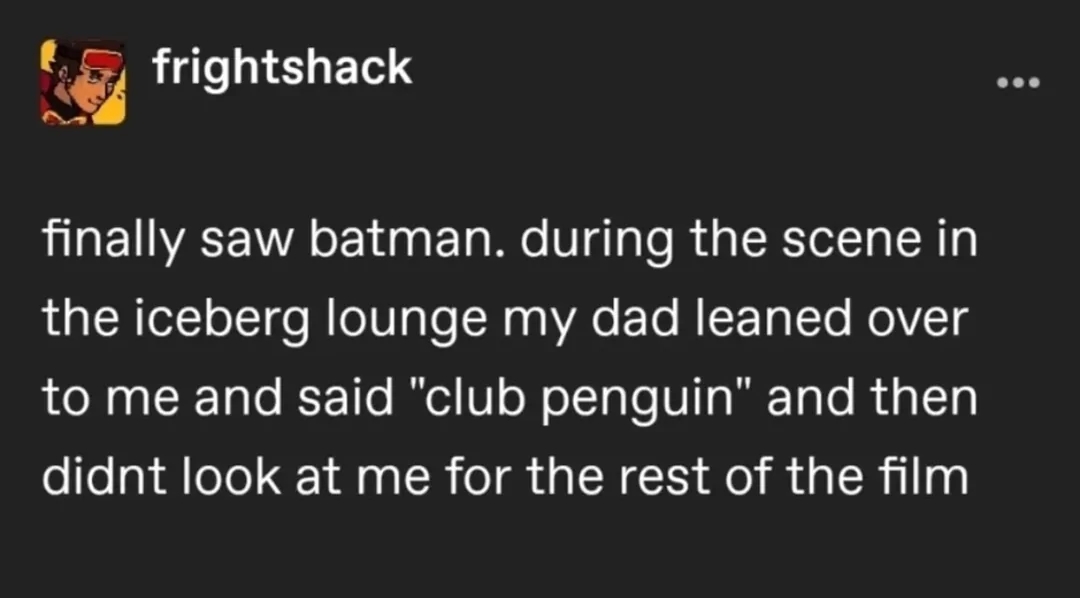Click the frightshack profile avatar
Screen dimensions: 1080x598
point(83,82)
